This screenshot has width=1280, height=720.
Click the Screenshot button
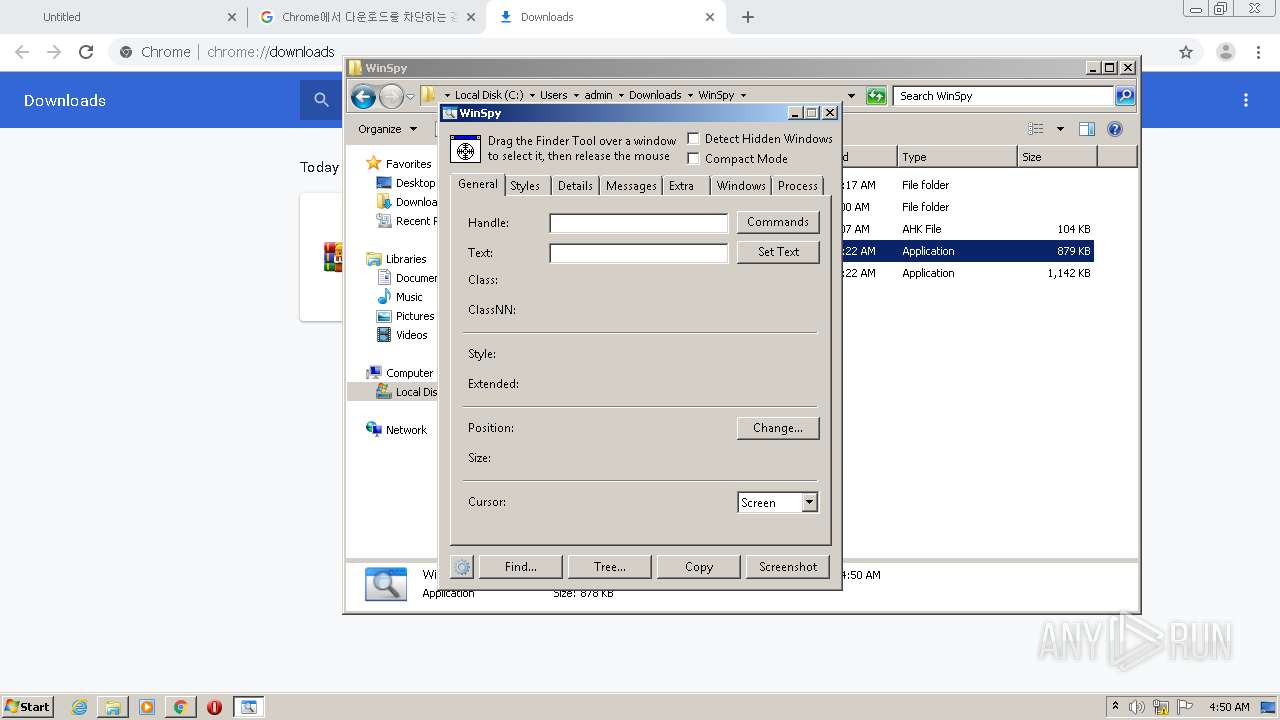pos(788,567)
